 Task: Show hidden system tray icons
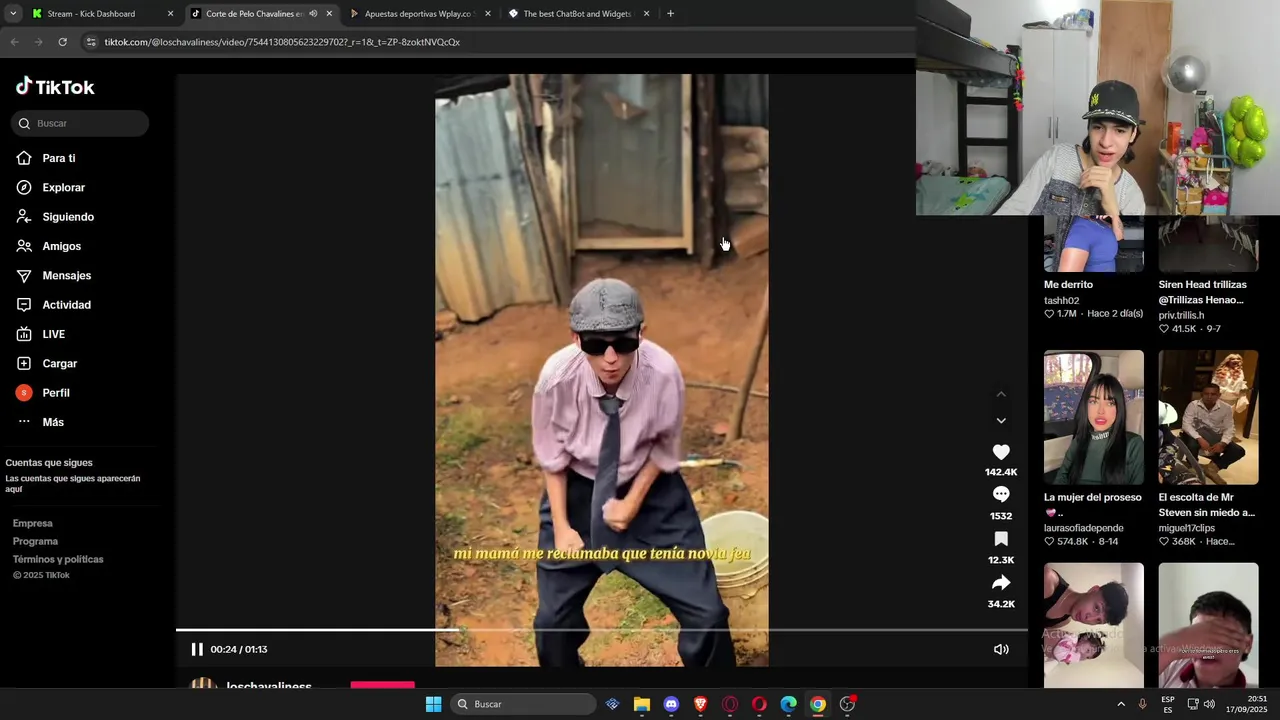pos(1121,704)
